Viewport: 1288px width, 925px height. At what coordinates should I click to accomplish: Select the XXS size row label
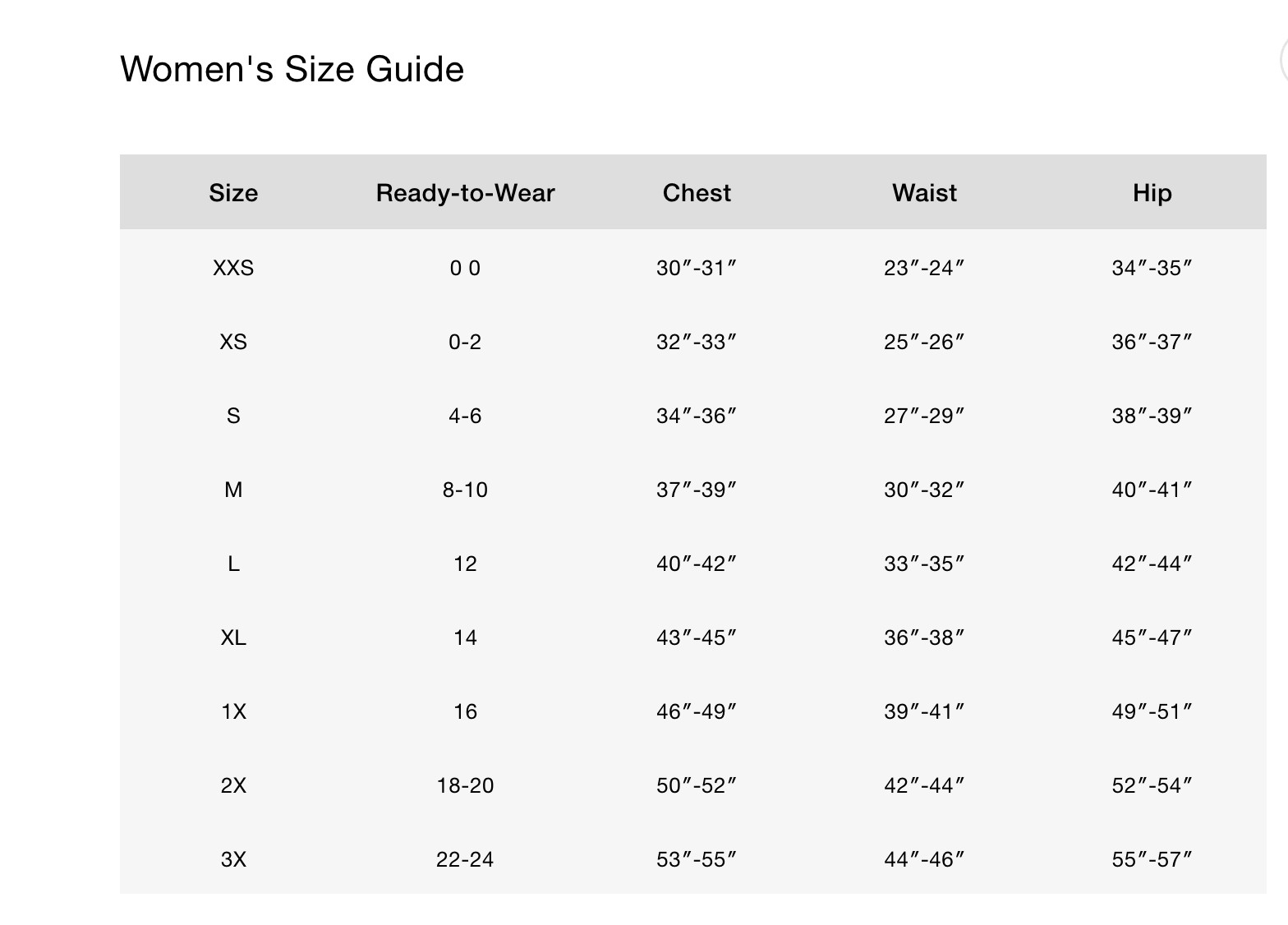233,268
